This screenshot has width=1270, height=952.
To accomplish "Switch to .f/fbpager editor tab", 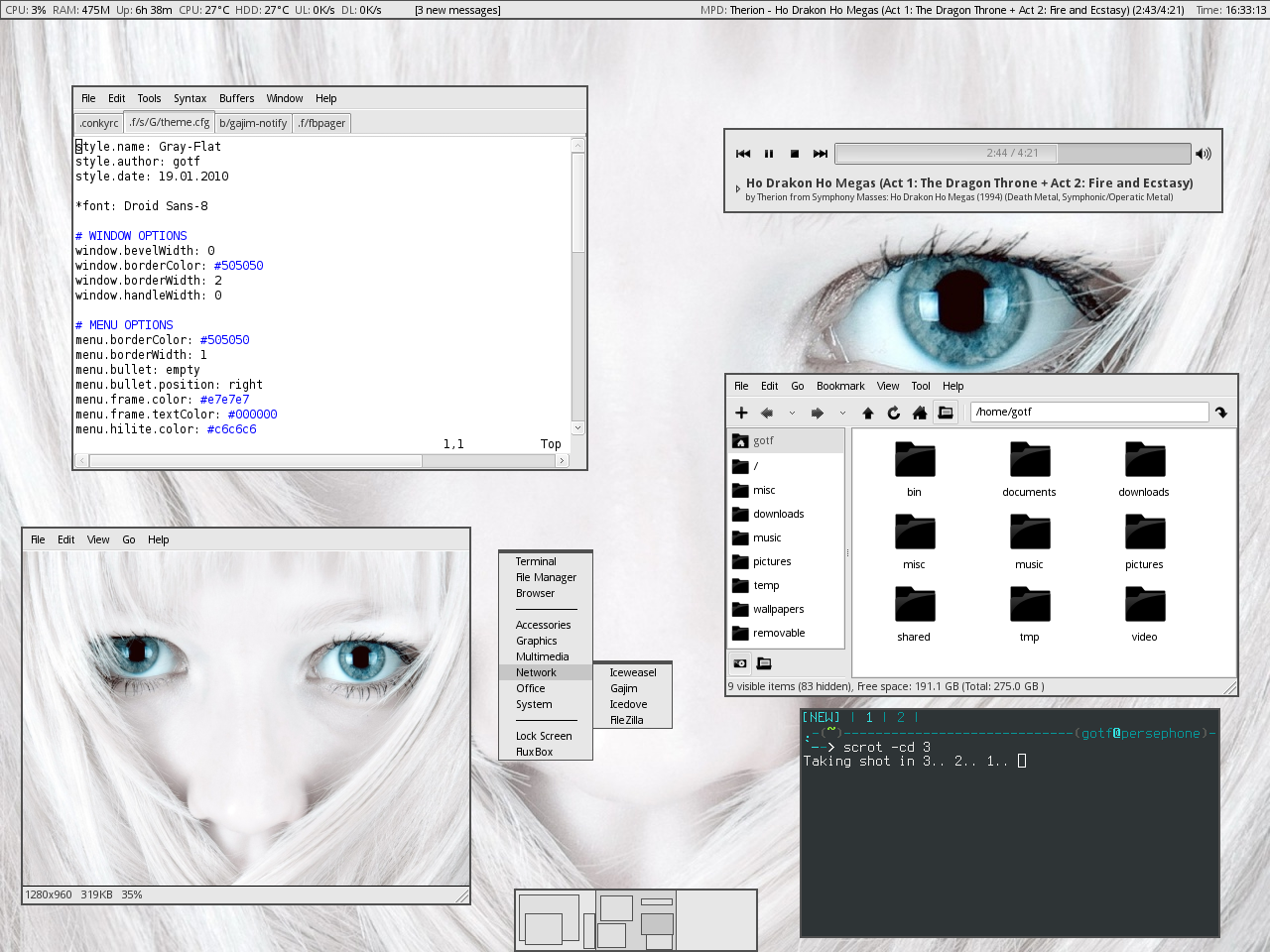I will coord(322,123).
